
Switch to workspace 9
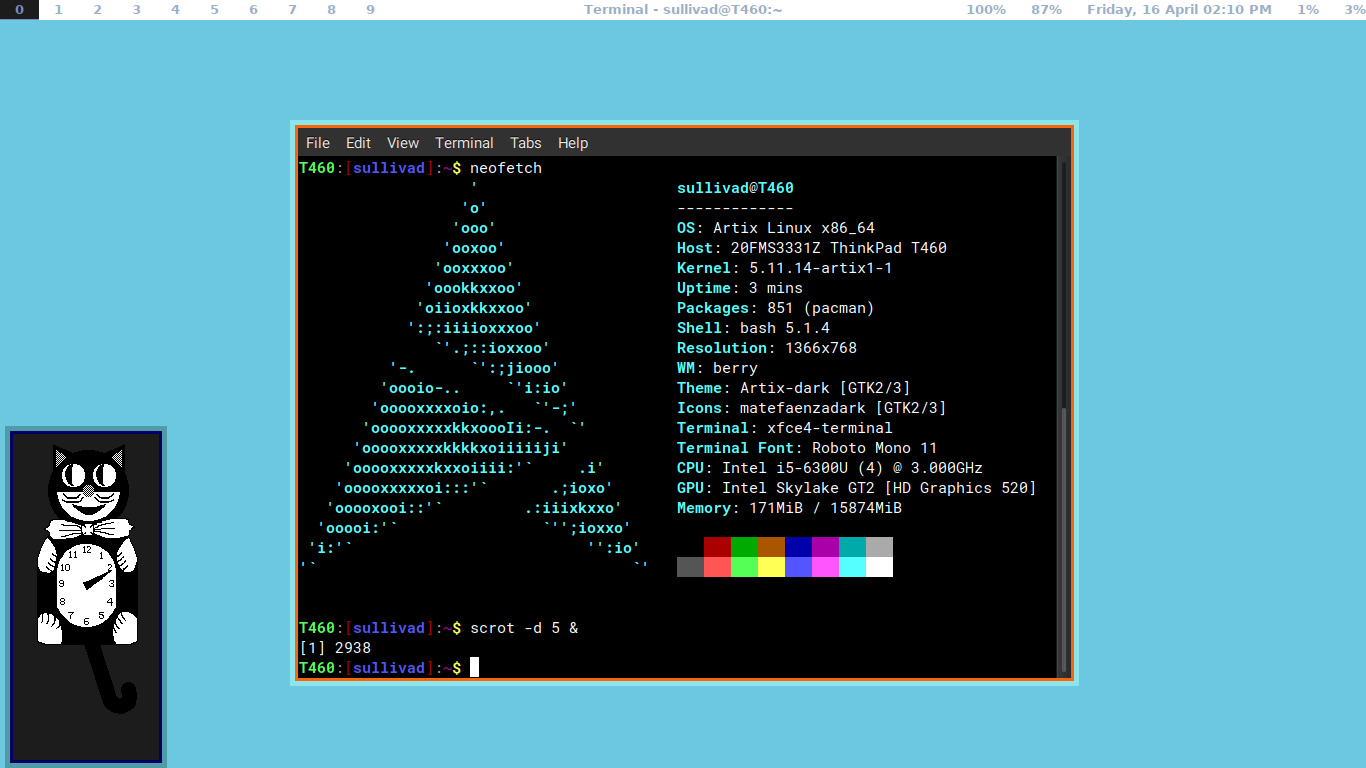click(x=370, y=10)
